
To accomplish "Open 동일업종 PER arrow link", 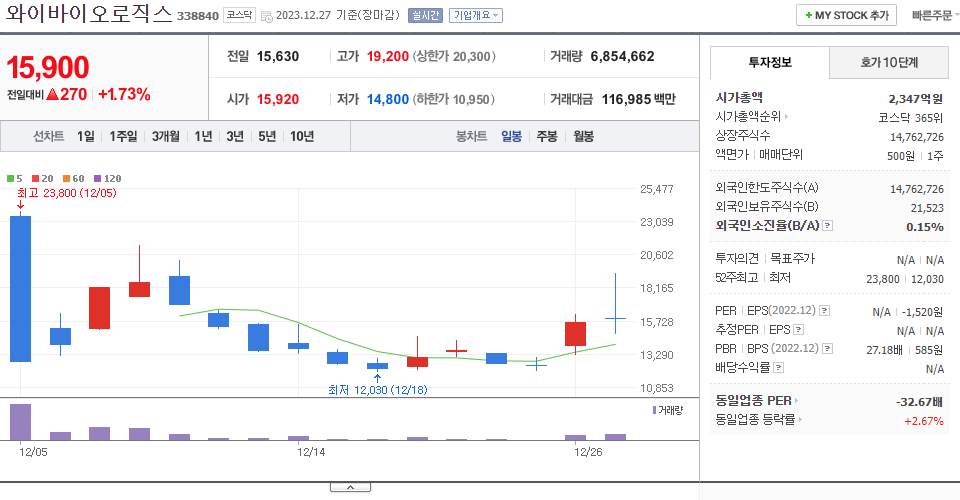I will coord(796,401).
